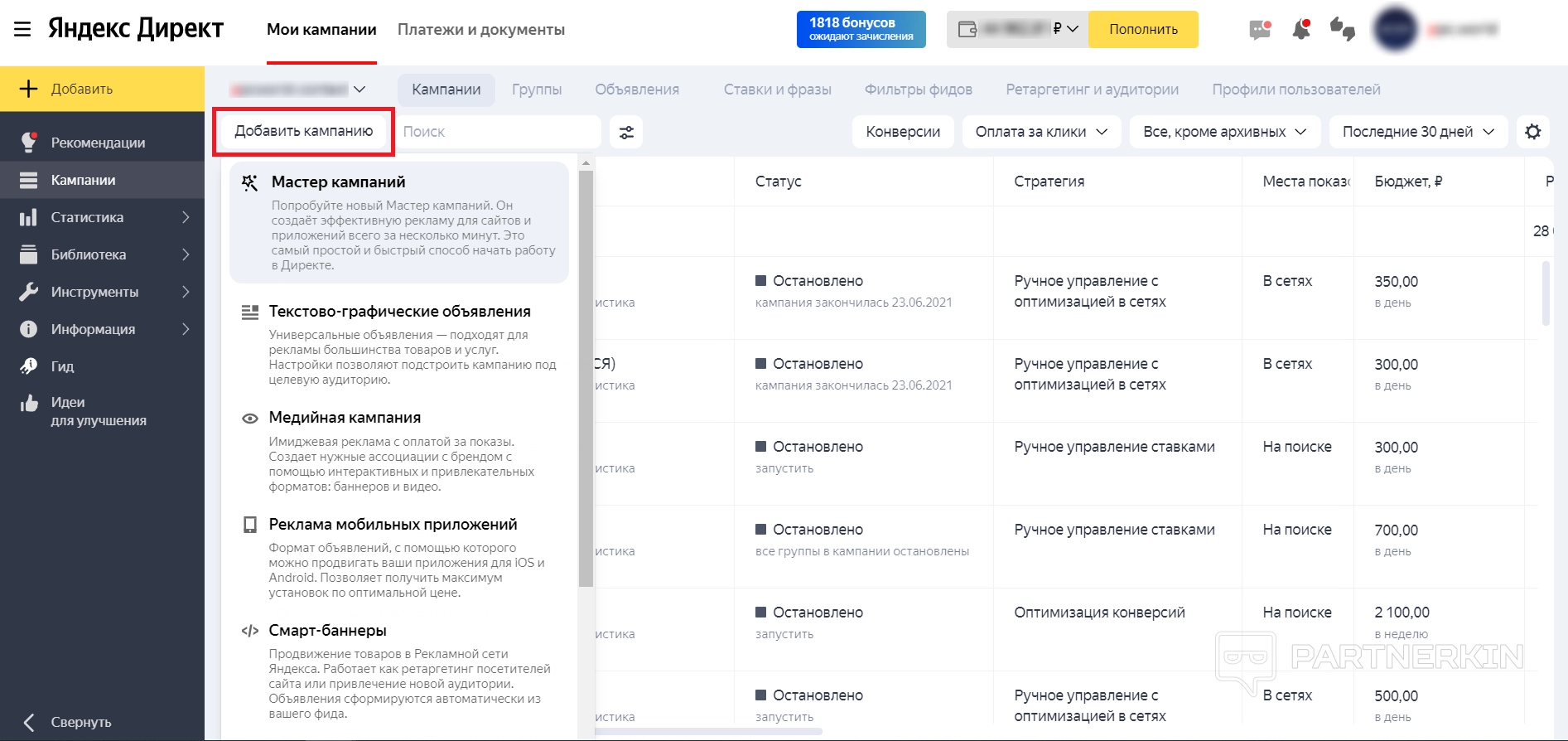
Task: Open search filter sliders icon
Action: click(x=626, y=132)
